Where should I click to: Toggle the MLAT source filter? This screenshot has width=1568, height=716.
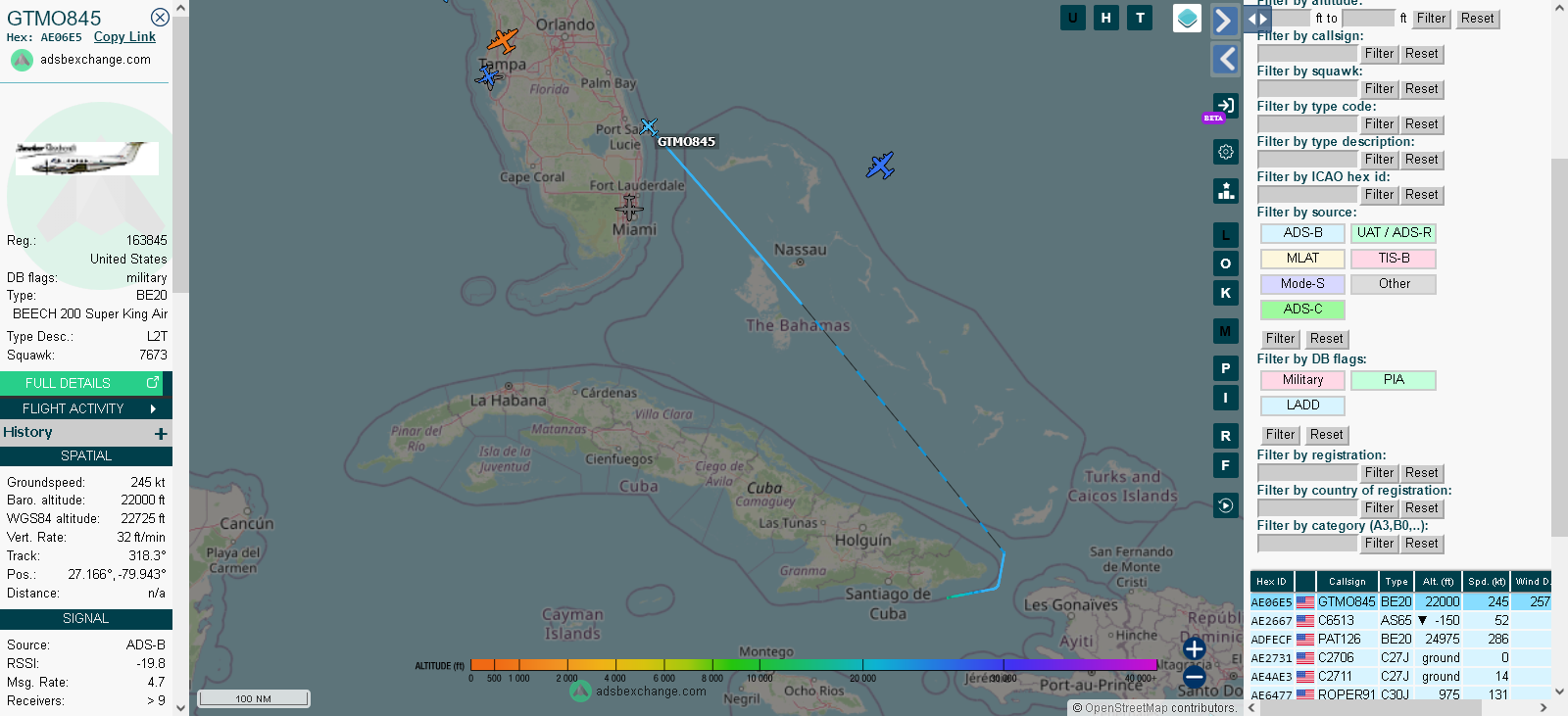coord(1302,259)
